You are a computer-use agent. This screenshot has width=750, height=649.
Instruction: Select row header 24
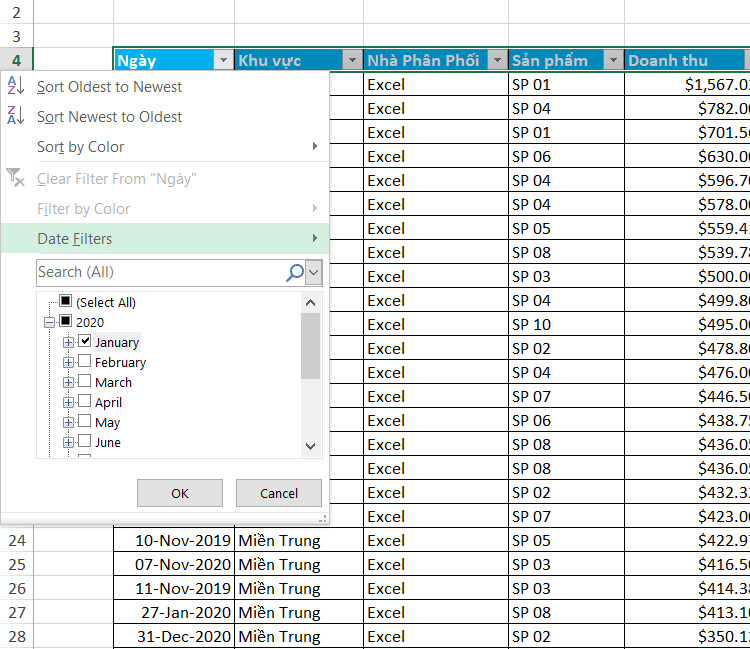17,540
